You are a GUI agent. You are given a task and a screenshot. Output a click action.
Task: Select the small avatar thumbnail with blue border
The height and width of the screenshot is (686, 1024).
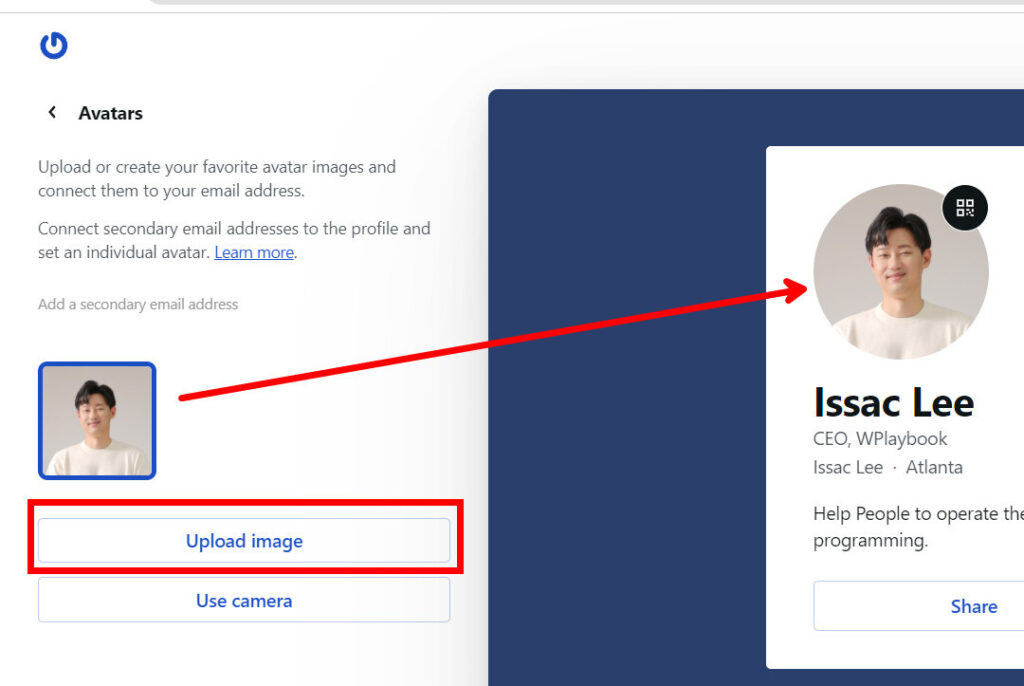pos(97,420)
